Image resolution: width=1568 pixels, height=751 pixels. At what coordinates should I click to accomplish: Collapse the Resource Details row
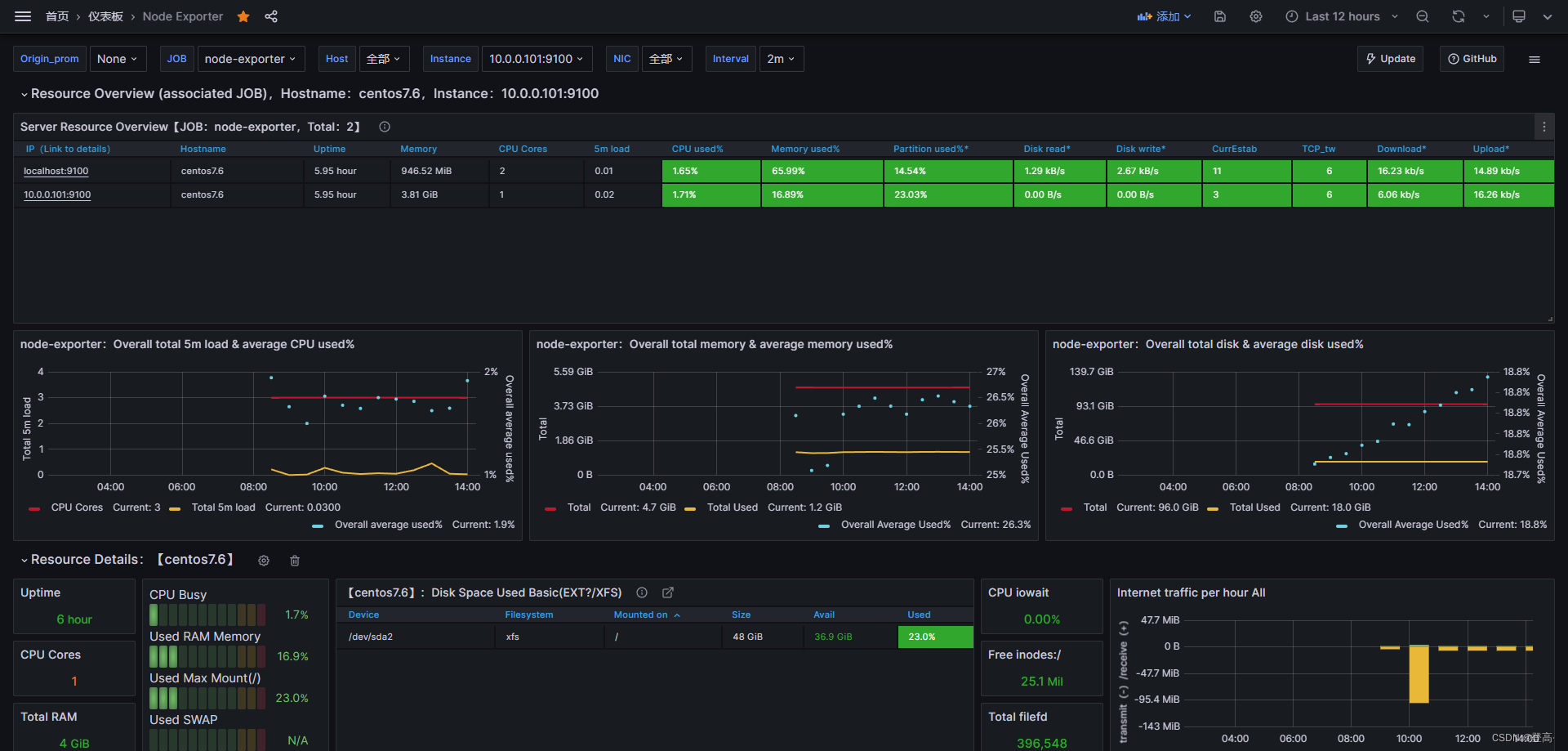pyautogui.click(x=24, y=560)
